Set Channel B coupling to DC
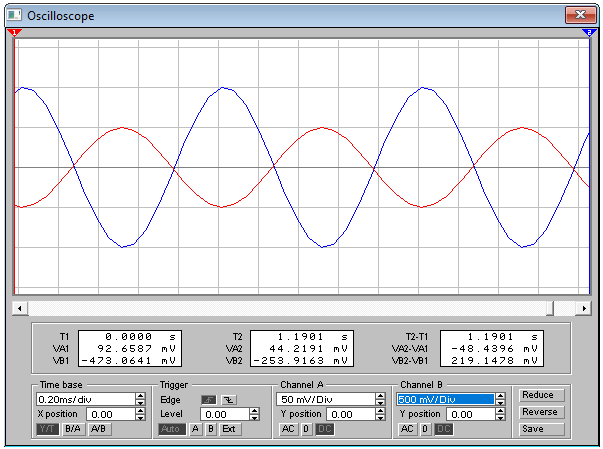The image size is (603, 449). pos(443,429)
